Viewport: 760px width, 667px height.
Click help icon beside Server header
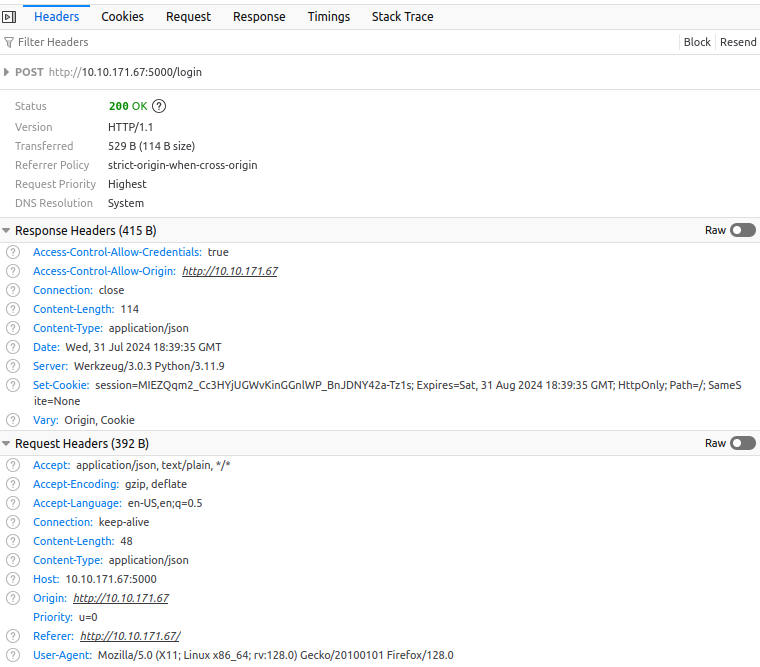pyautogui.click(x=13, y=366)
